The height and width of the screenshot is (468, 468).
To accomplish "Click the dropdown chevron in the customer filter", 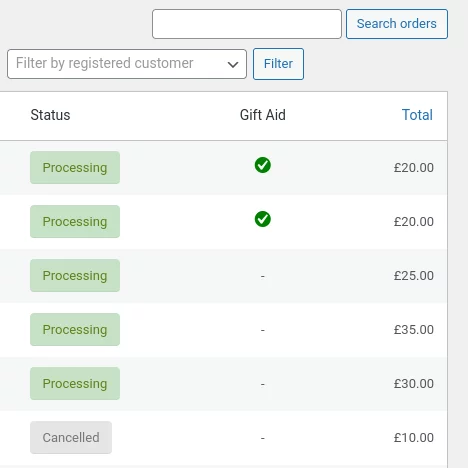I will [x=233, y=64].
